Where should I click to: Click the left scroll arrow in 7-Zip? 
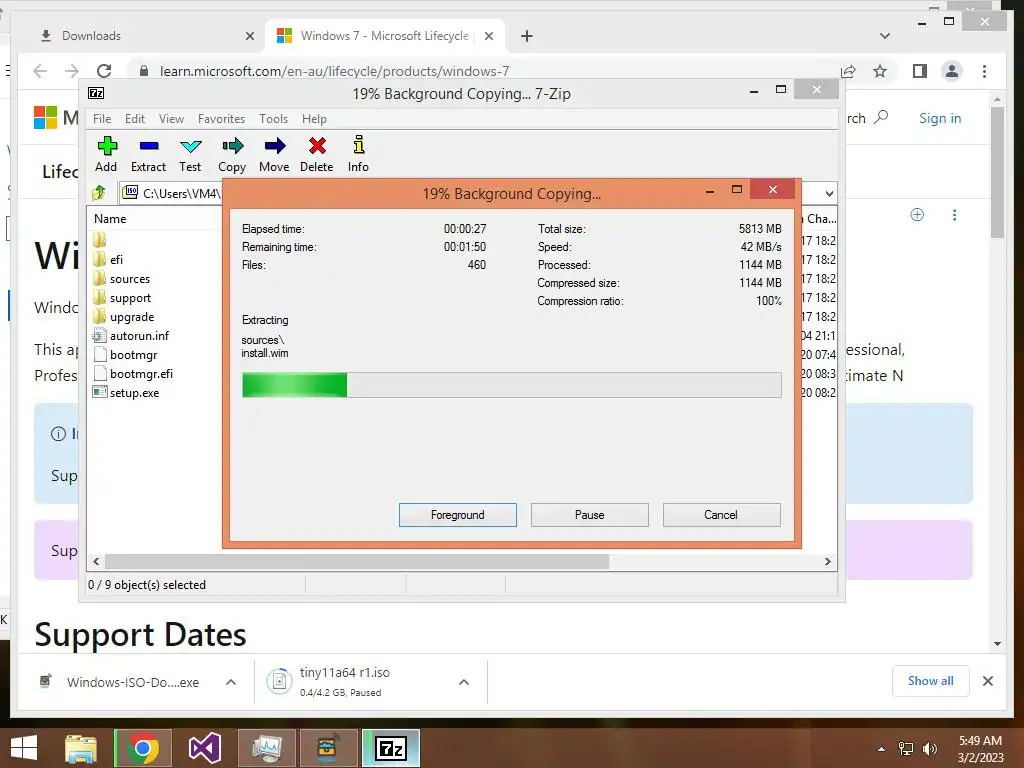coord(96,562)
